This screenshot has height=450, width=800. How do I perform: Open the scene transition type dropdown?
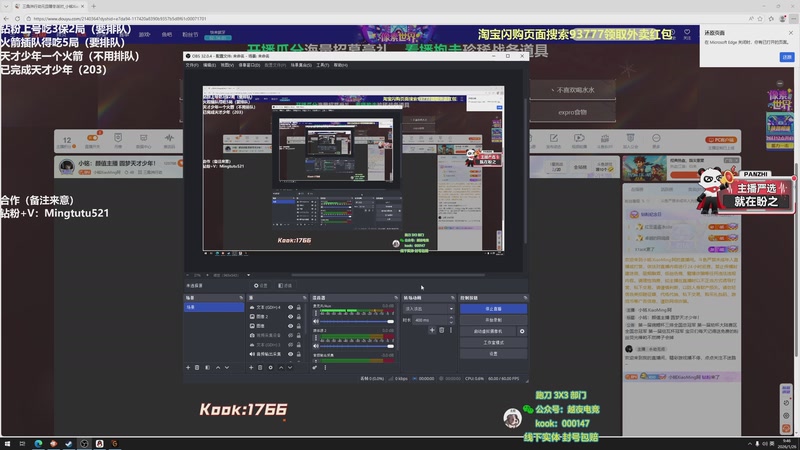point(429,309)
